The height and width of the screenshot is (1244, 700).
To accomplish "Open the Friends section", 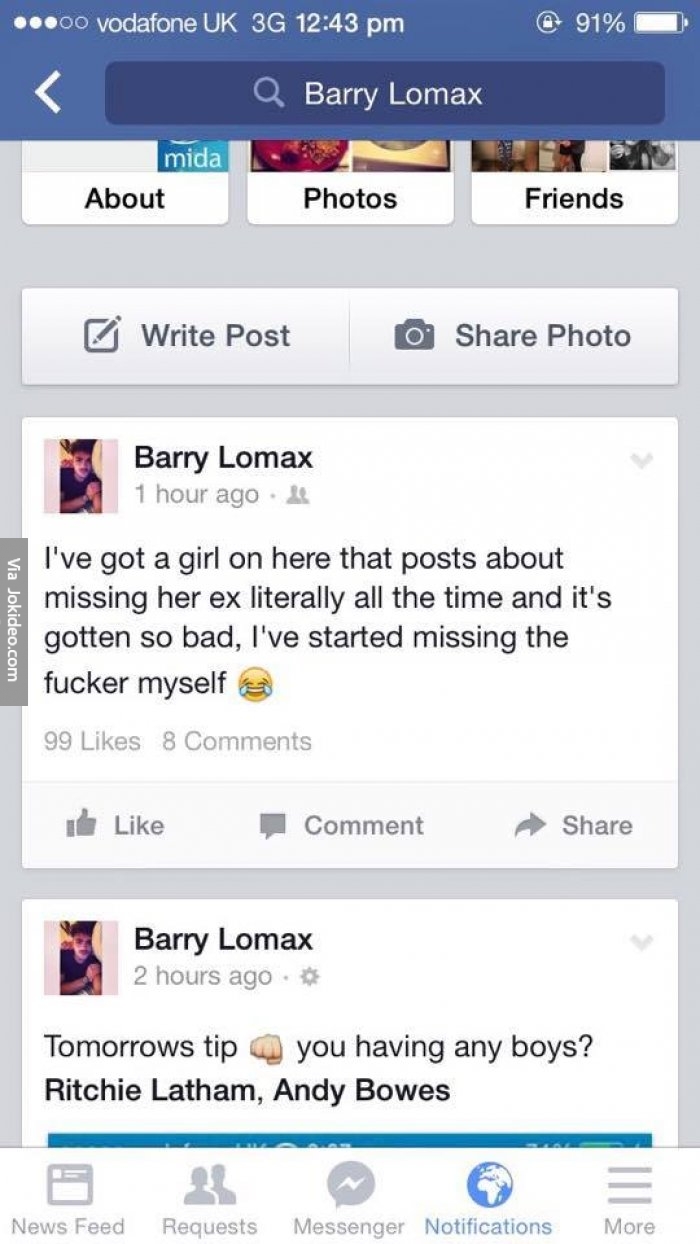I will [x=574, y=198].
